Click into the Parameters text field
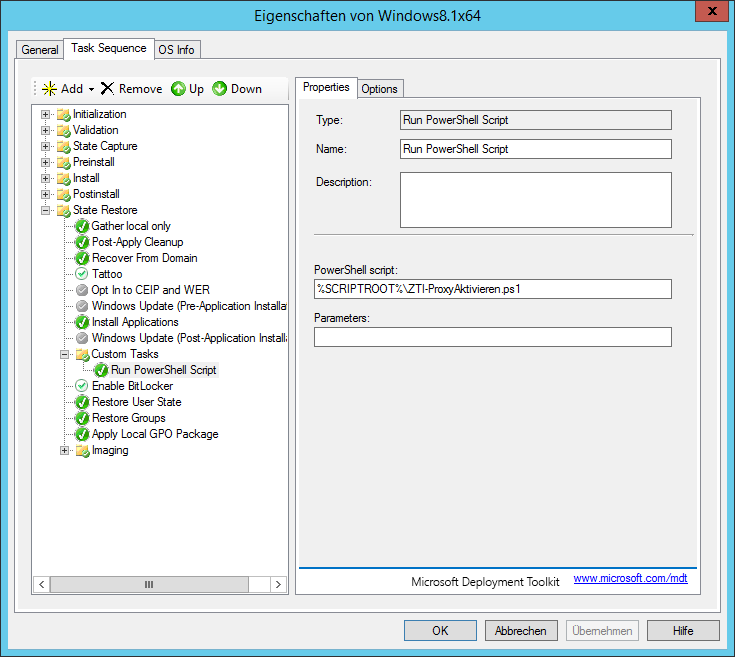The width and height of the screenshot is (735, 657). (x=492, y=337)
